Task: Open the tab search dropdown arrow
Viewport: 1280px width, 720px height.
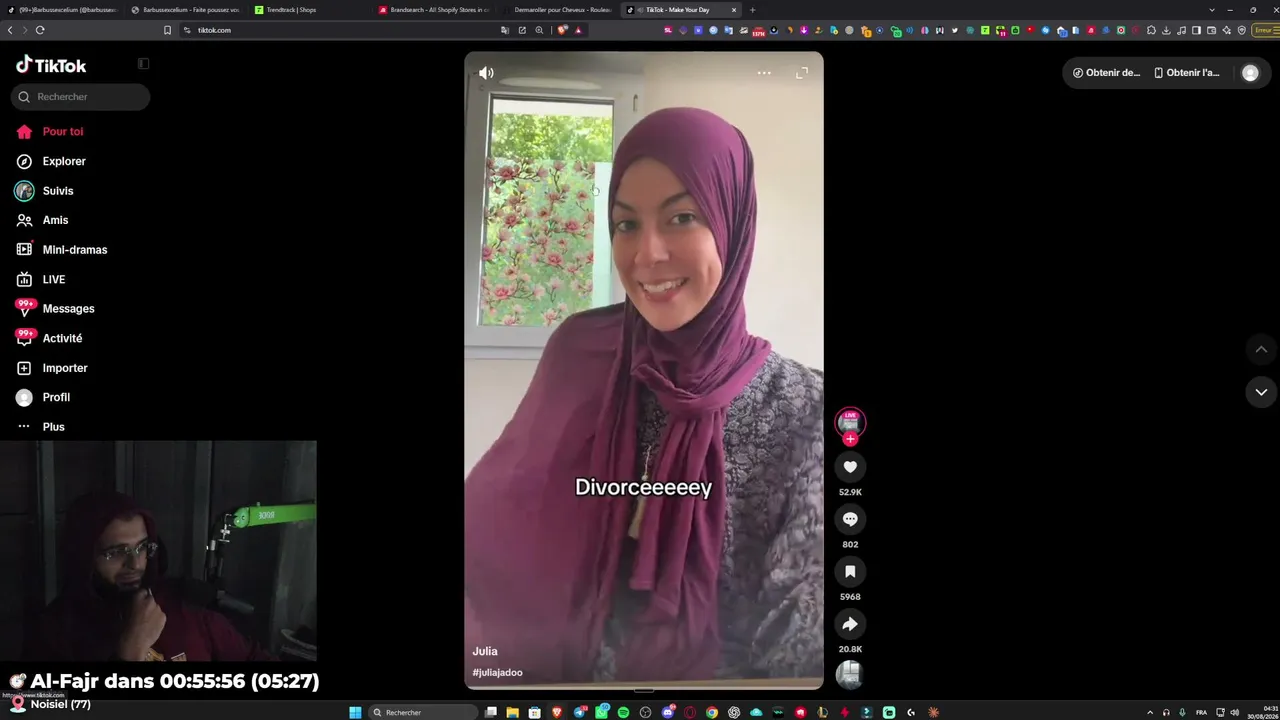Action: [x=1212, y=10]
